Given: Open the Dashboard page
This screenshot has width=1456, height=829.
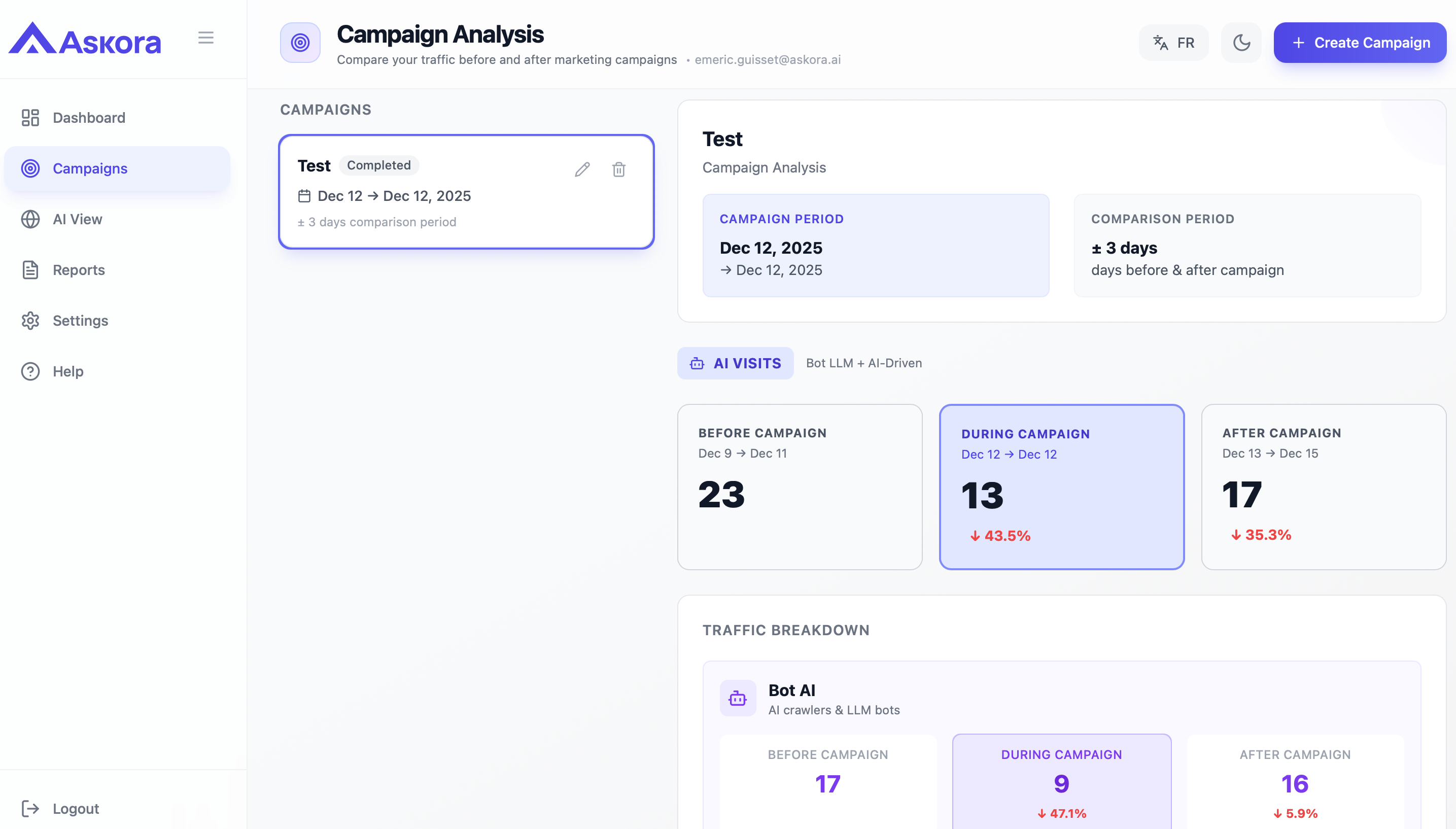Looking at the screenshot, I should [x=89, y=118].
